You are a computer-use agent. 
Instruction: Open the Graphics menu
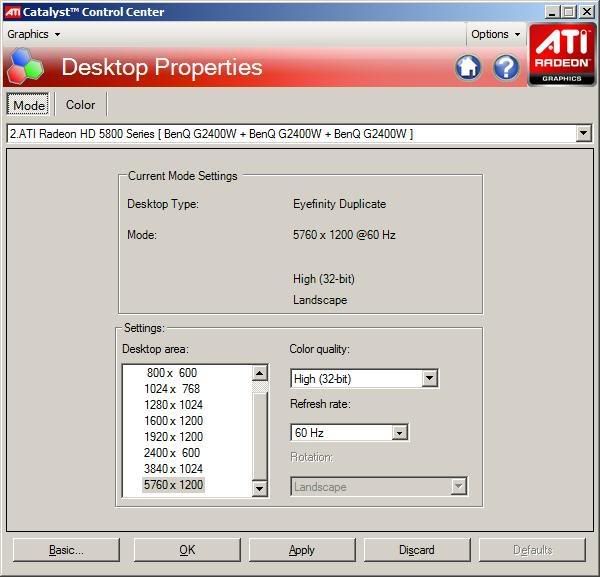(33, 34)
